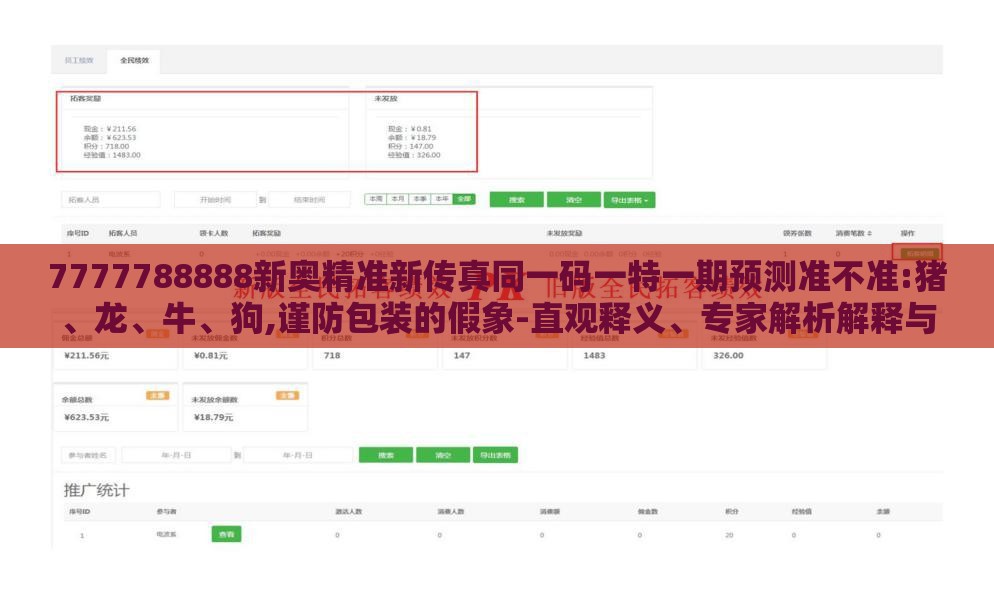Select the 现金：¥0.81 line
The height and width of the screenshot is (592, 994).
[410, 129]
